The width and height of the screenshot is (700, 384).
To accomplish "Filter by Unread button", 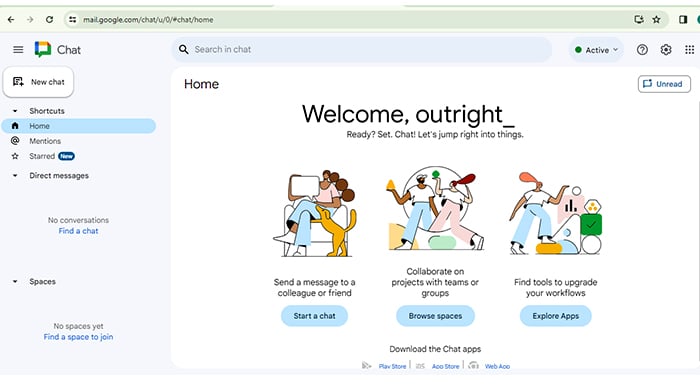I will (x=664, y=84).
